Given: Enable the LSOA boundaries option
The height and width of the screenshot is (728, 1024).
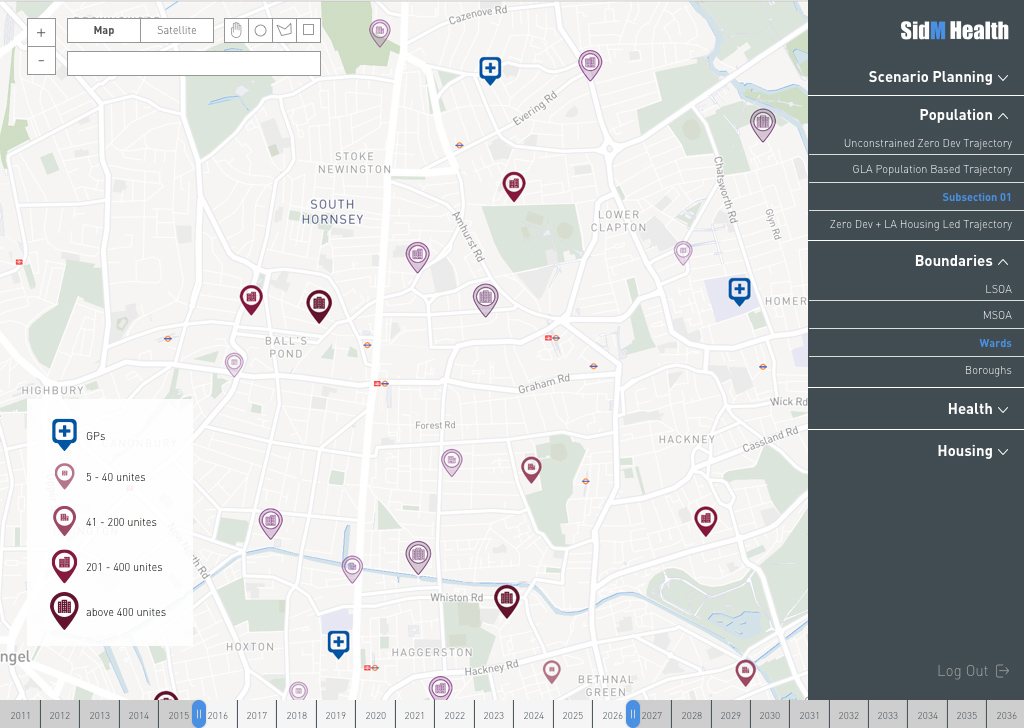Looking at the screenshot, I should click(998, 289).
